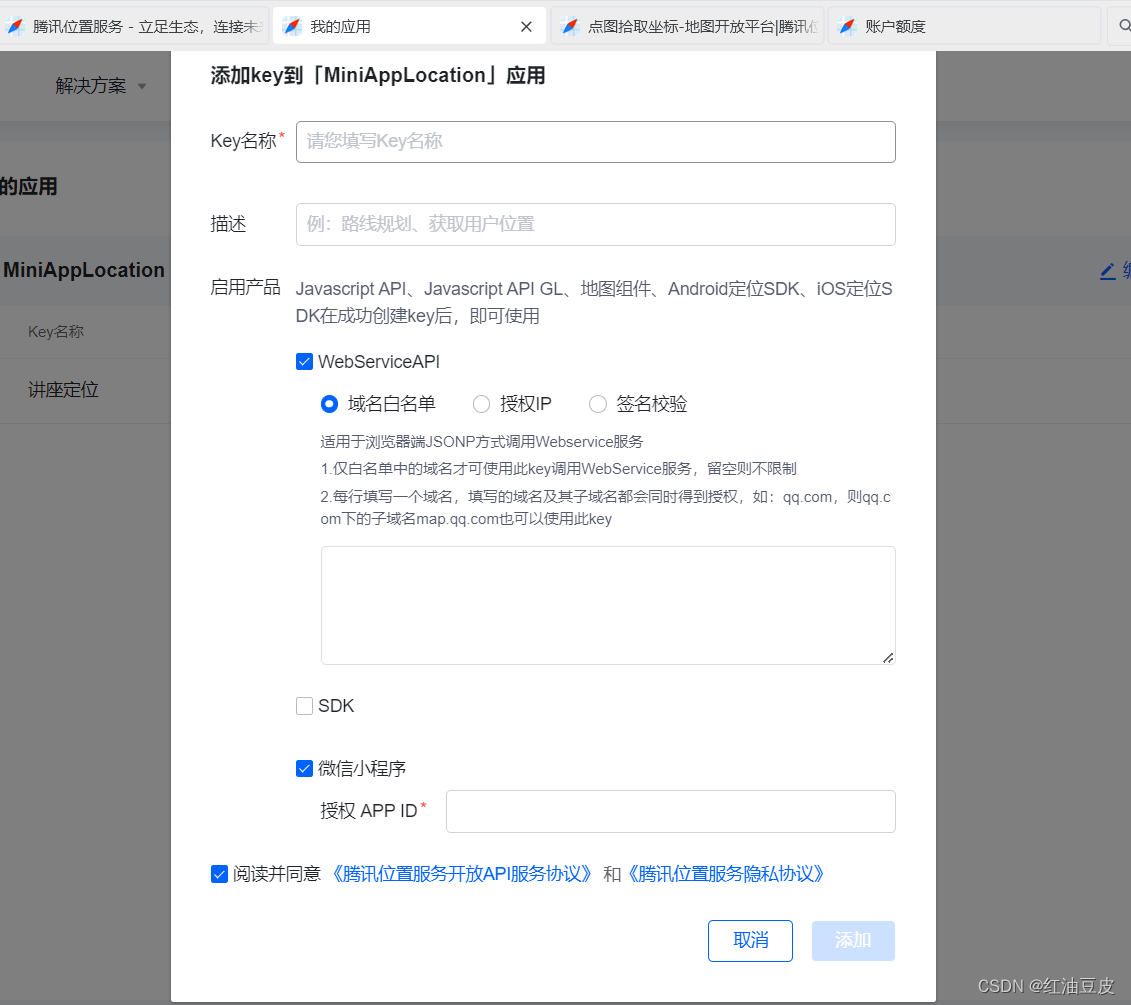Select the 授权IP radio option
Screen dimensions: 1131x1005
pos(481,404)
